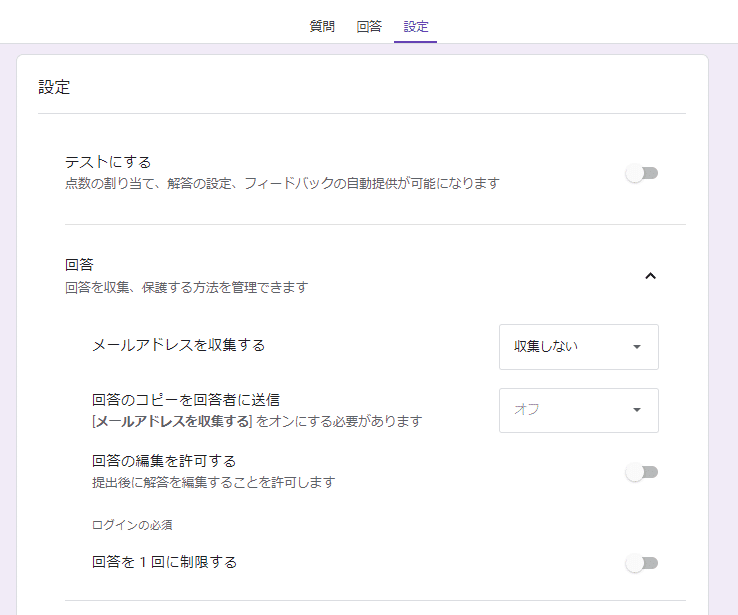Click the 回答の編集を許可する label
738x615 pixels.
pos(164,461)
